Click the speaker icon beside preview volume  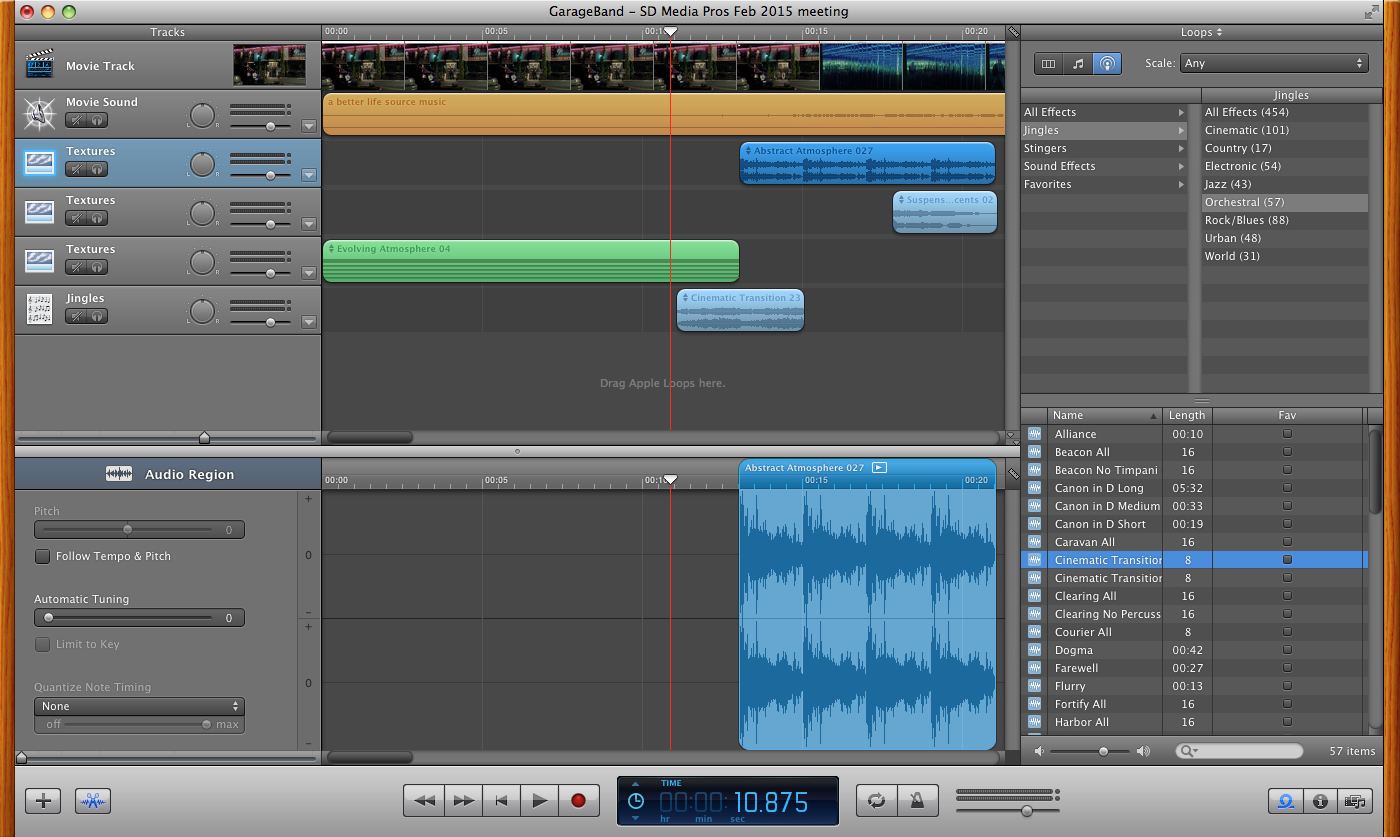click(1039, 751)
